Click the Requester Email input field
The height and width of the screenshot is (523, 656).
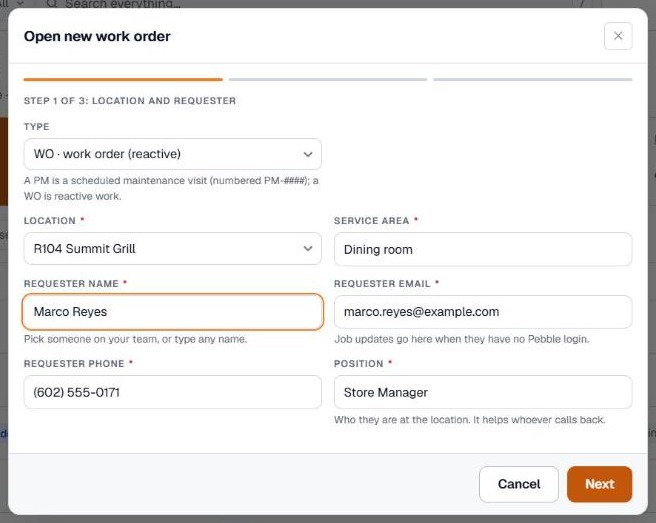(x=483, y=312)
